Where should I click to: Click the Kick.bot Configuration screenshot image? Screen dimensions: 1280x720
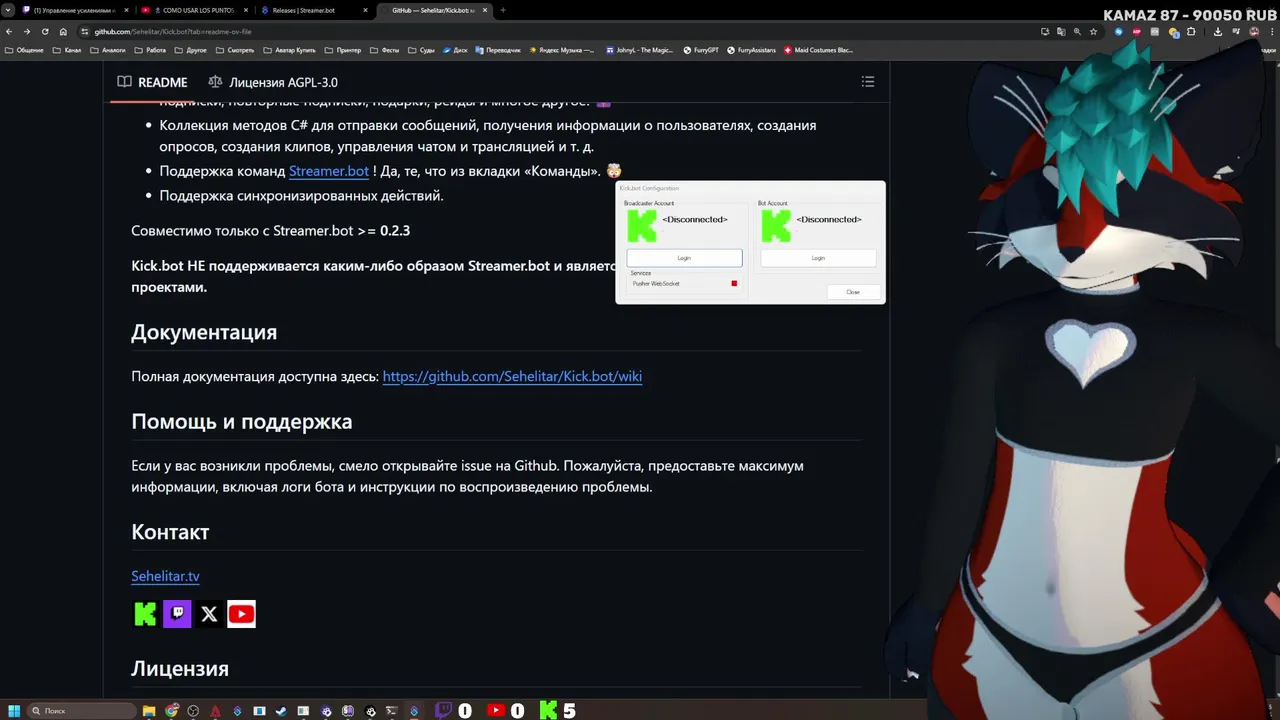[x=750, y=242]
